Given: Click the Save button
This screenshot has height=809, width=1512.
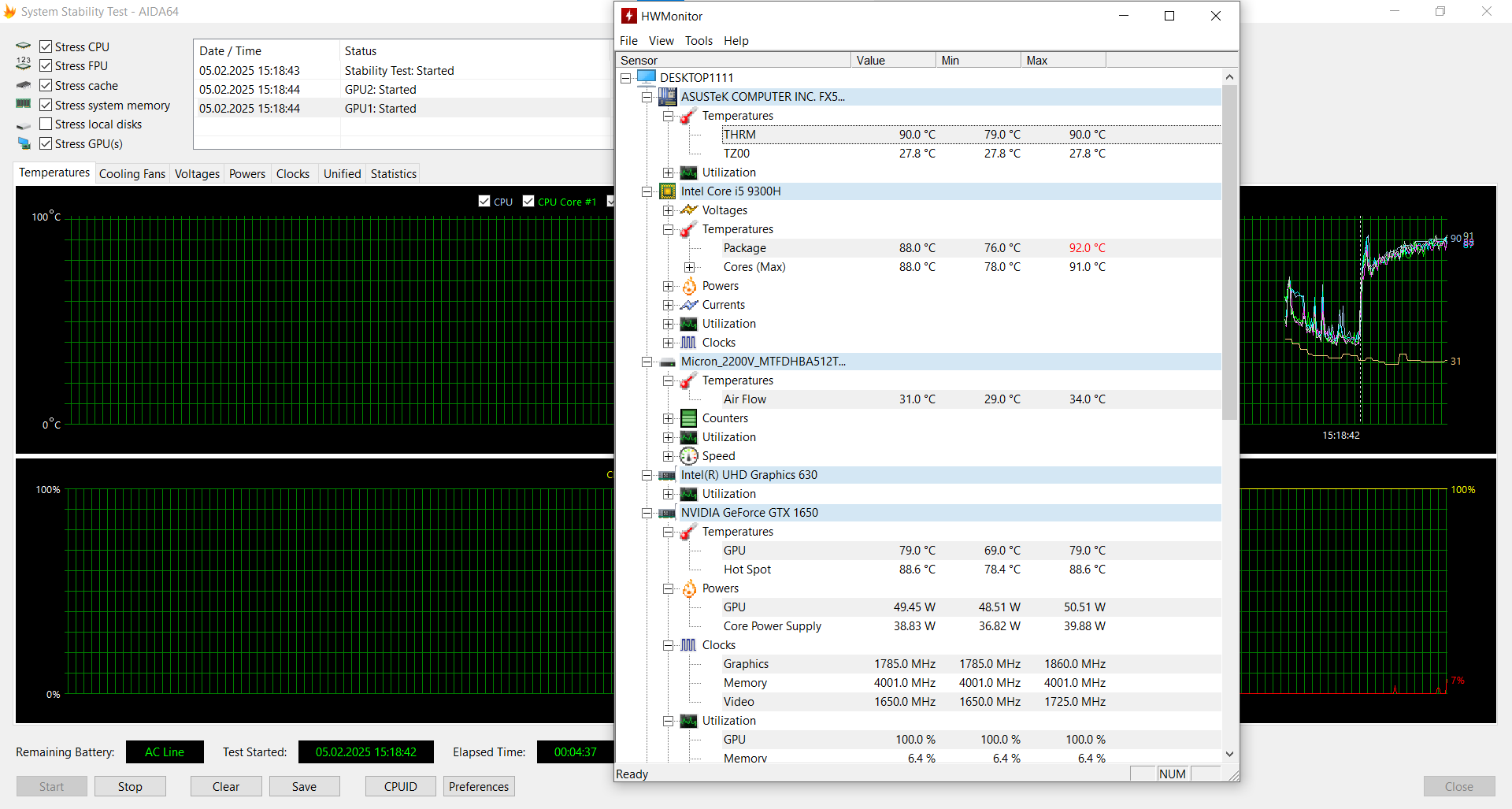Looking at the screenshot, I should pos(304,786).
